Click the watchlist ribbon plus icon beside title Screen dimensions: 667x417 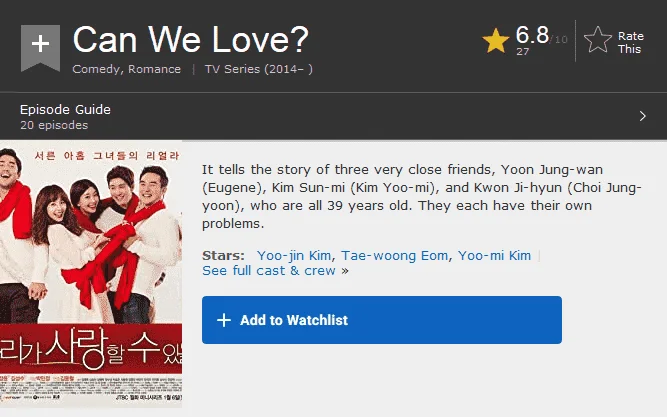point(40,47)
